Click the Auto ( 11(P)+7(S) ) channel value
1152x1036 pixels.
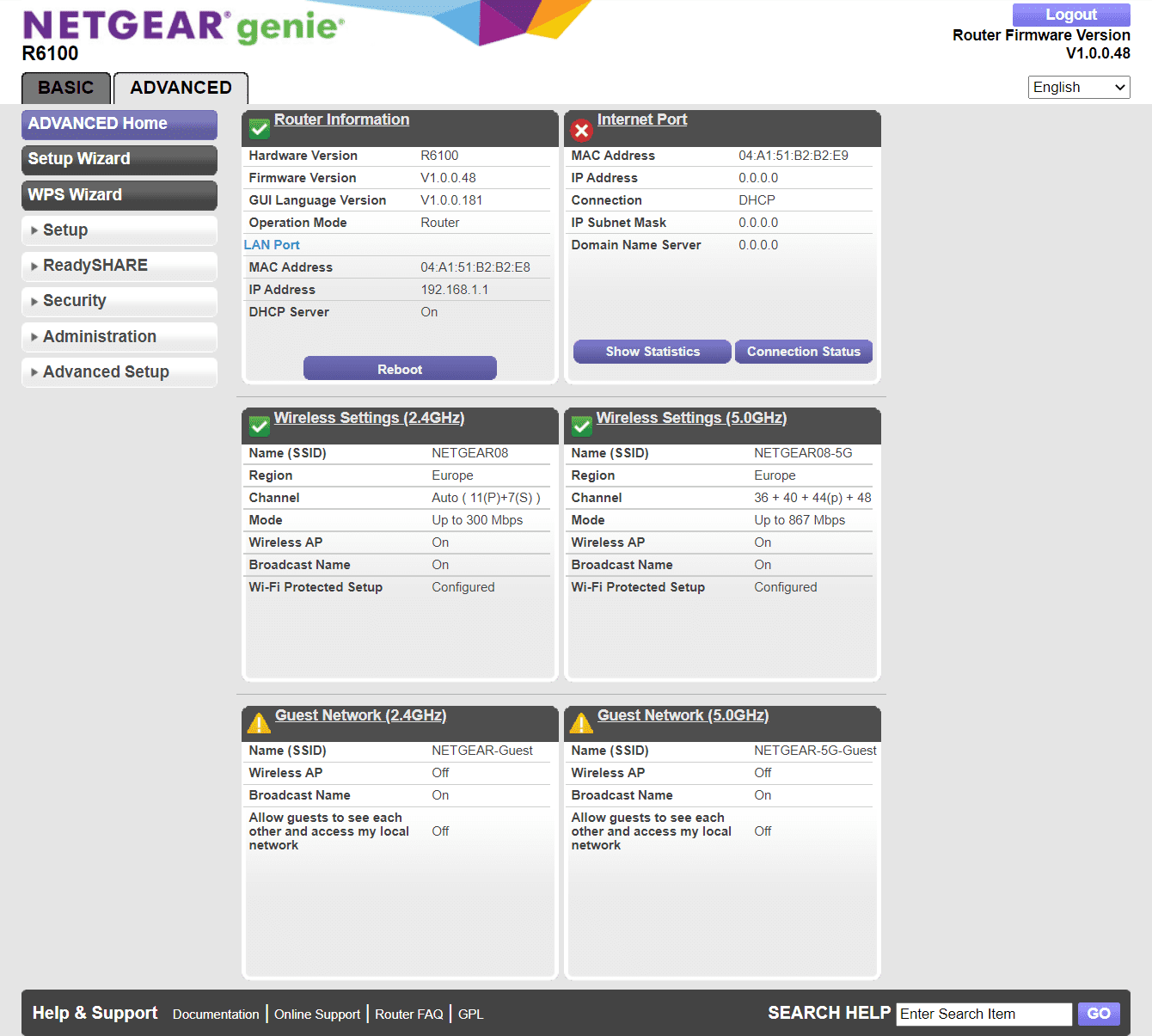486,498
